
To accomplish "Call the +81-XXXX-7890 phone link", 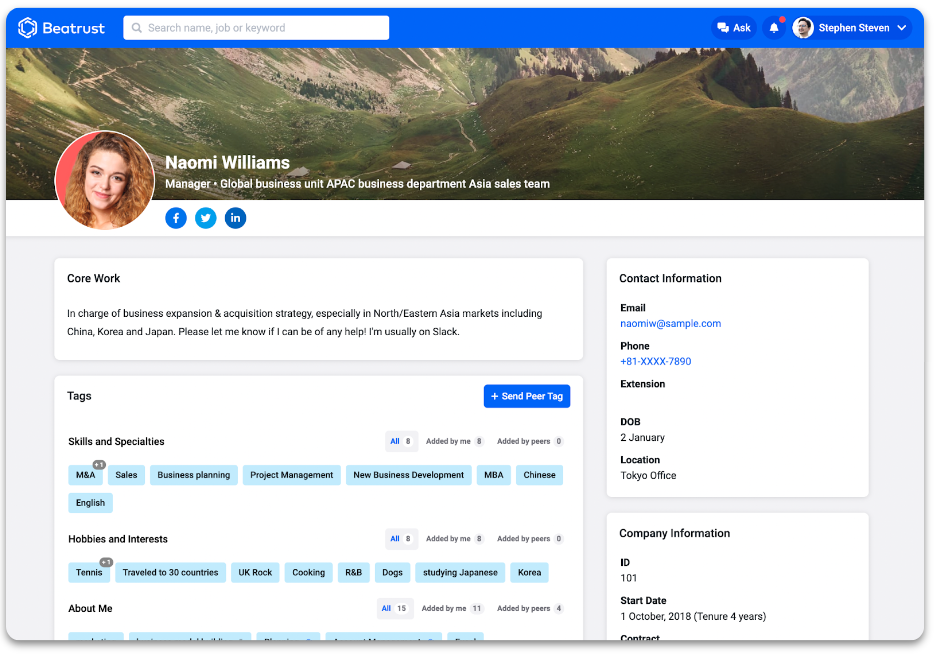I will click(655, 362).
